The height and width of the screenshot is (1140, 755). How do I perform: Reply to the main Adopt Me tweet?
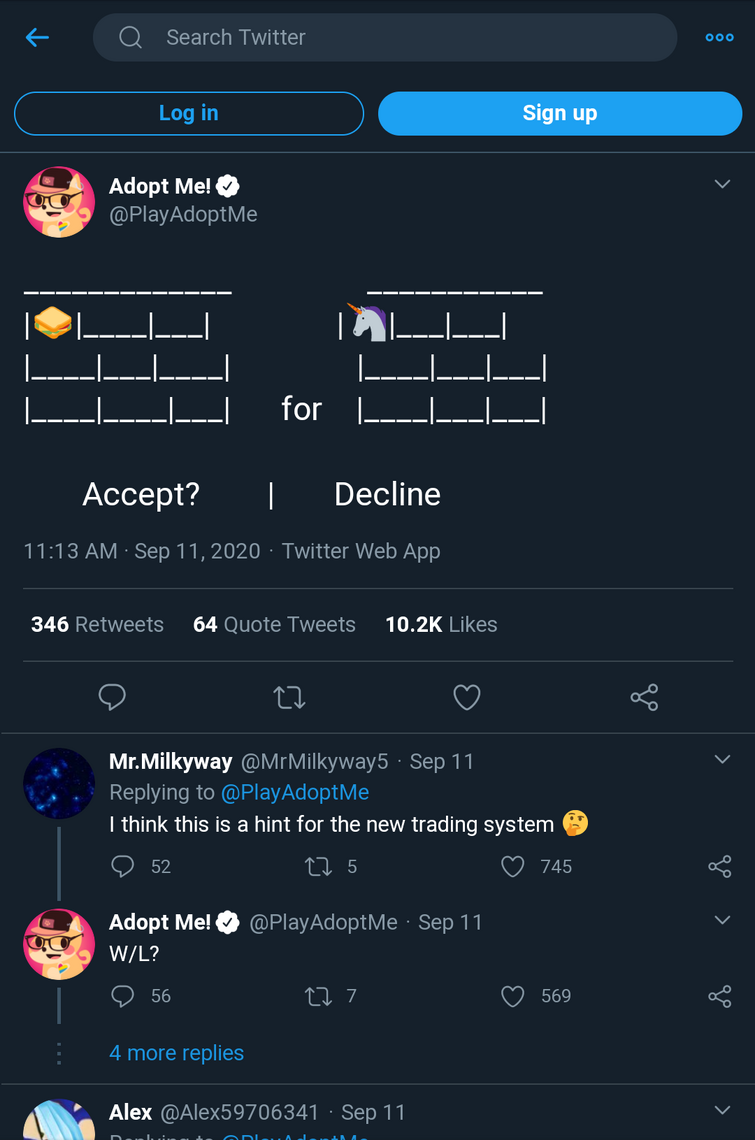pos(112,697)
